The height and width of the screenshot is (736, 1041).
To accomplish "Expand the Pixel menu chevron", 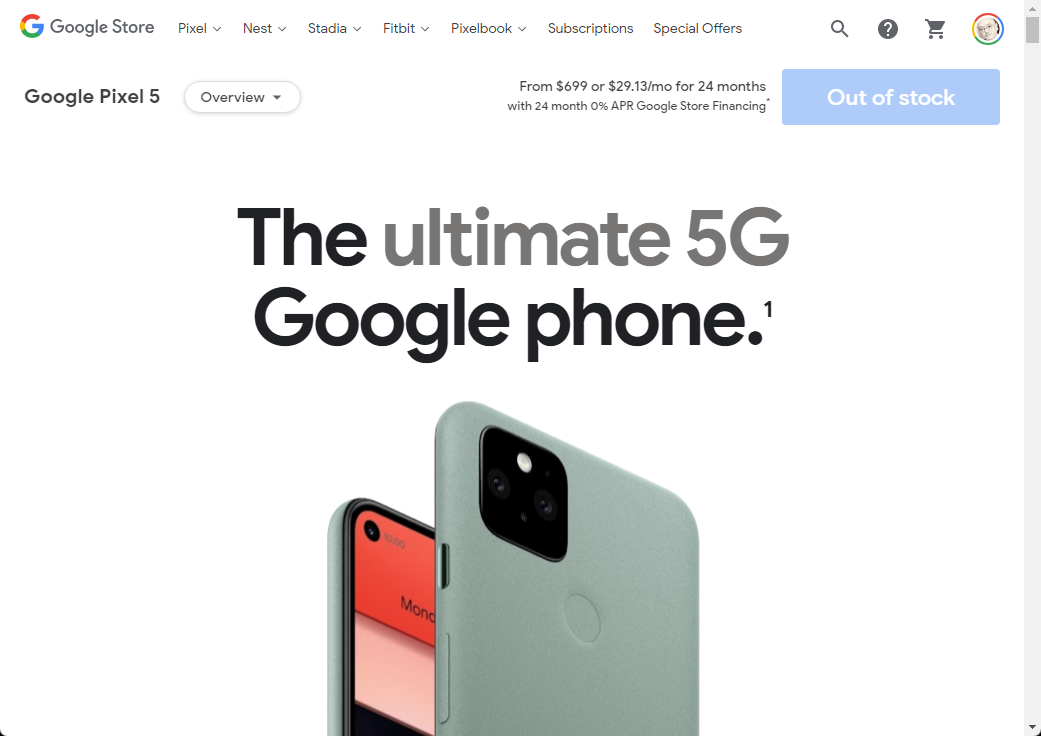I will [x=217, y=29].
